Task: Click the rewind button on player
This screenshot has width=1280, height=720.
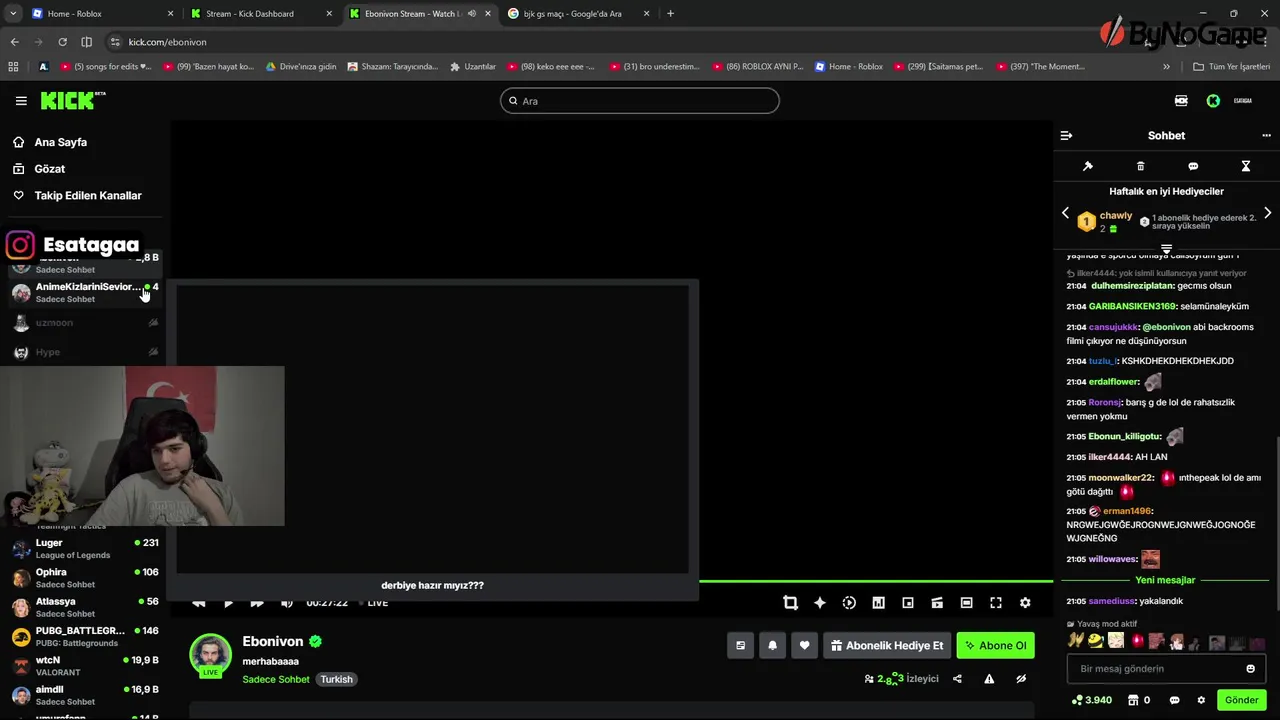Action: (x=199, y=603)
